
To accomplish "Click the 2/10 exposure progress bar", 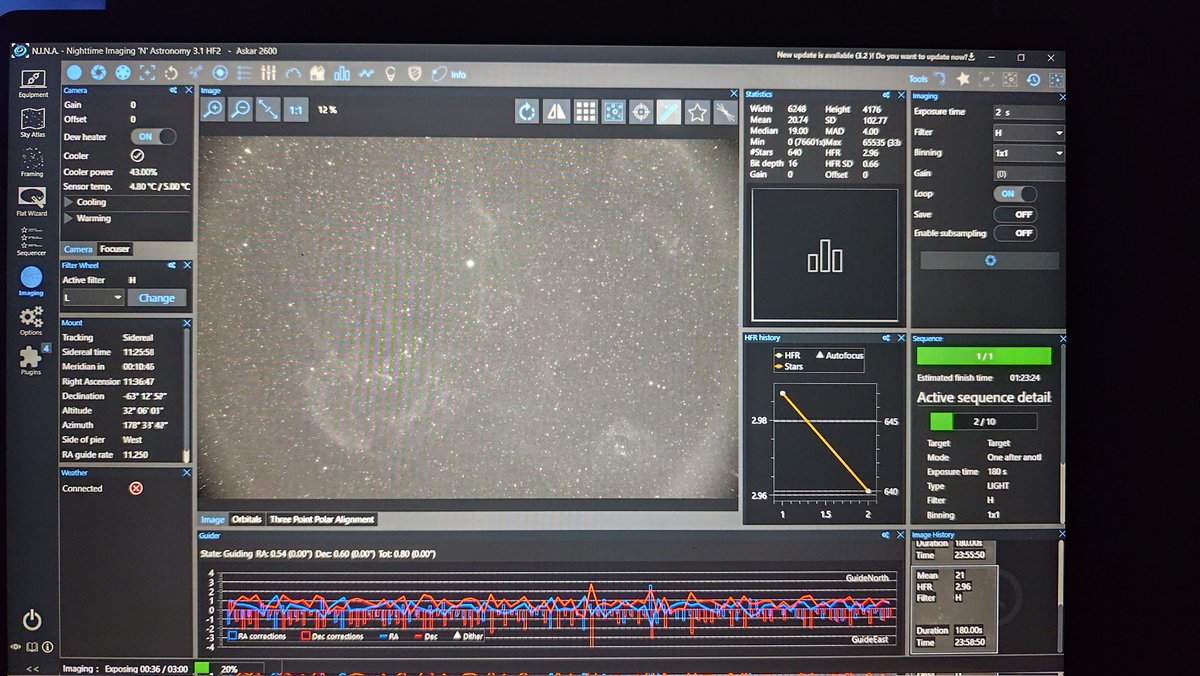I will [x=983, y=422].
